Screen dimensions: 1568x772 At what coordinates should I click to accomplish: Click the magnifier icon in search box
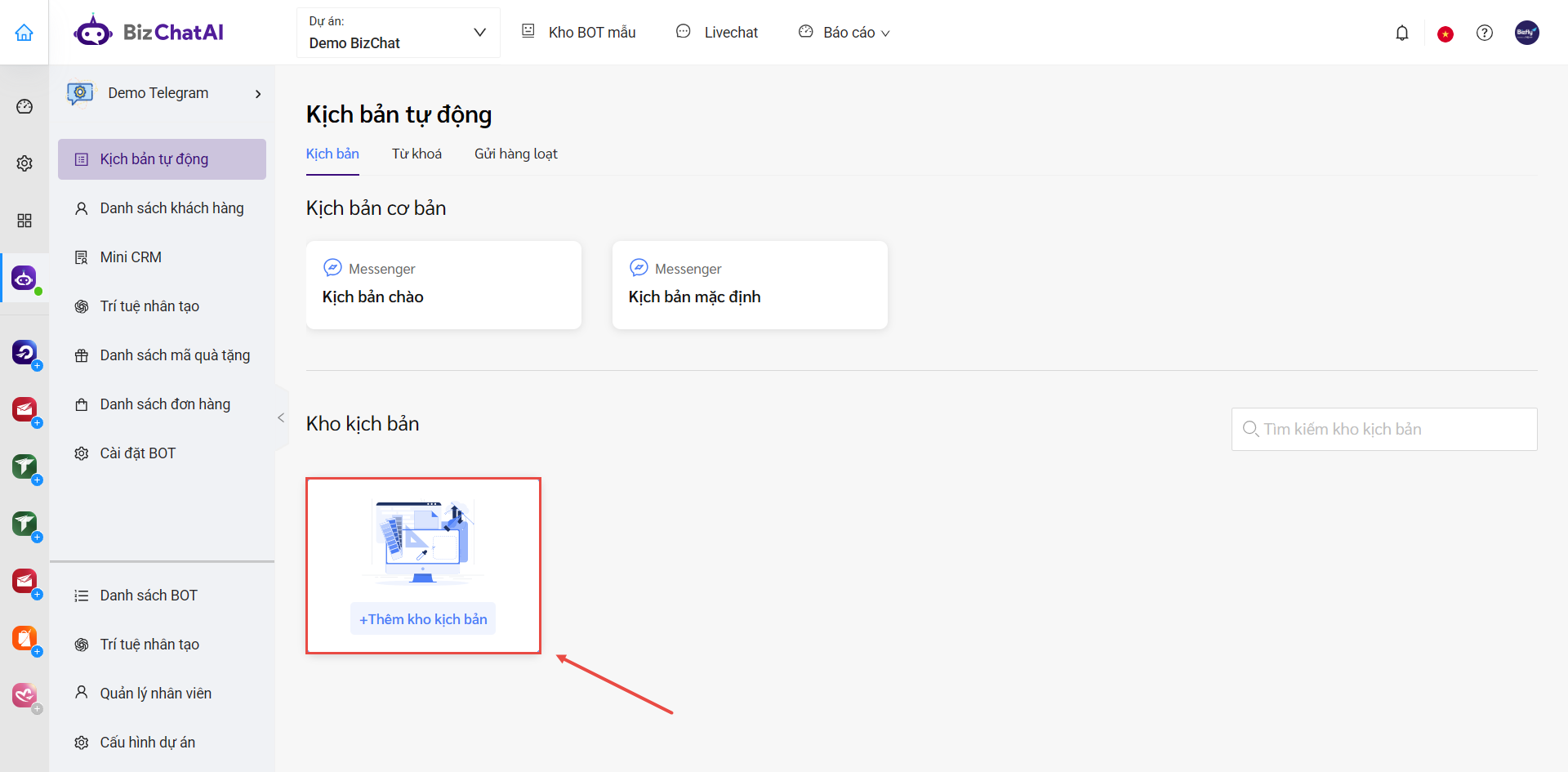pyautogui.click(x=1250, y=429)
